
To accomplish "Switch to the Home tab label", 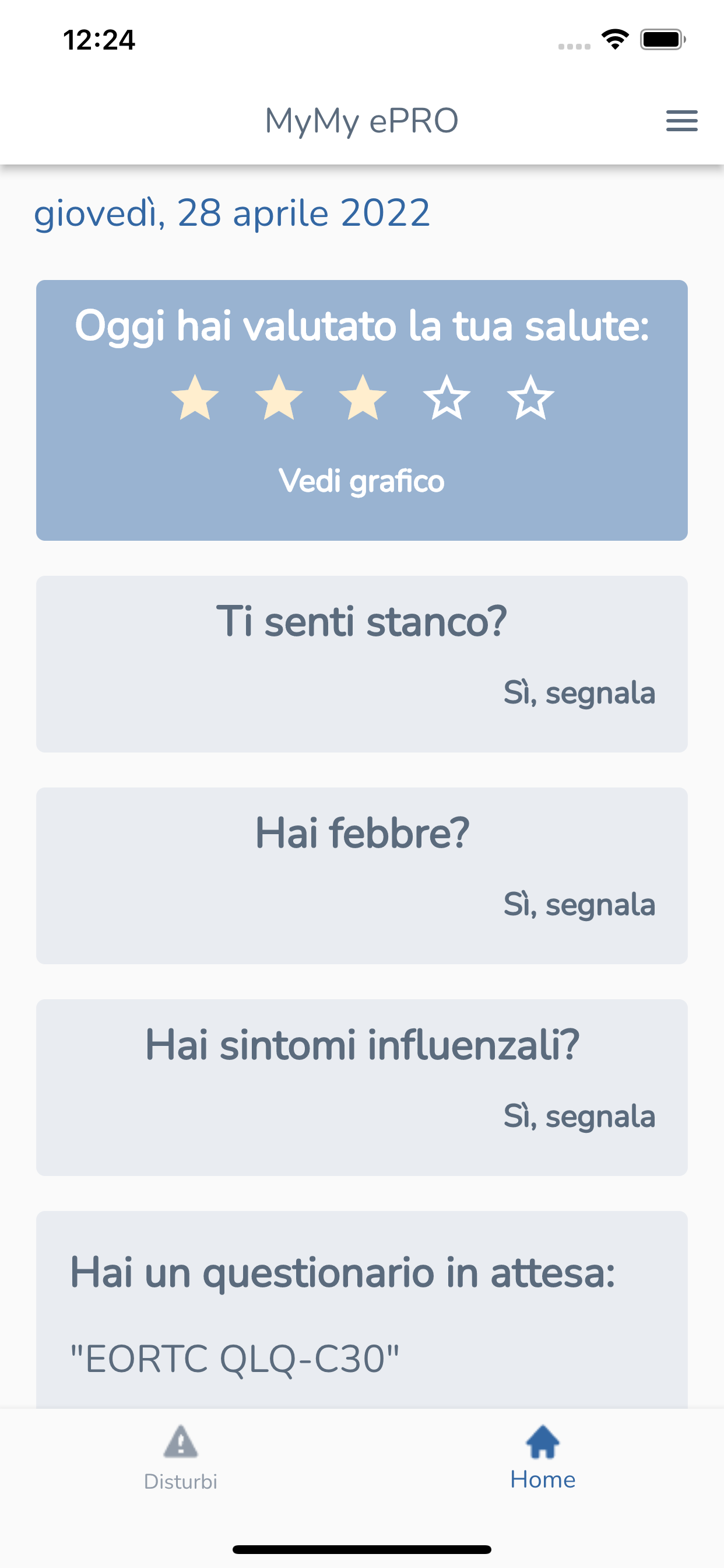I will 543,1480.
